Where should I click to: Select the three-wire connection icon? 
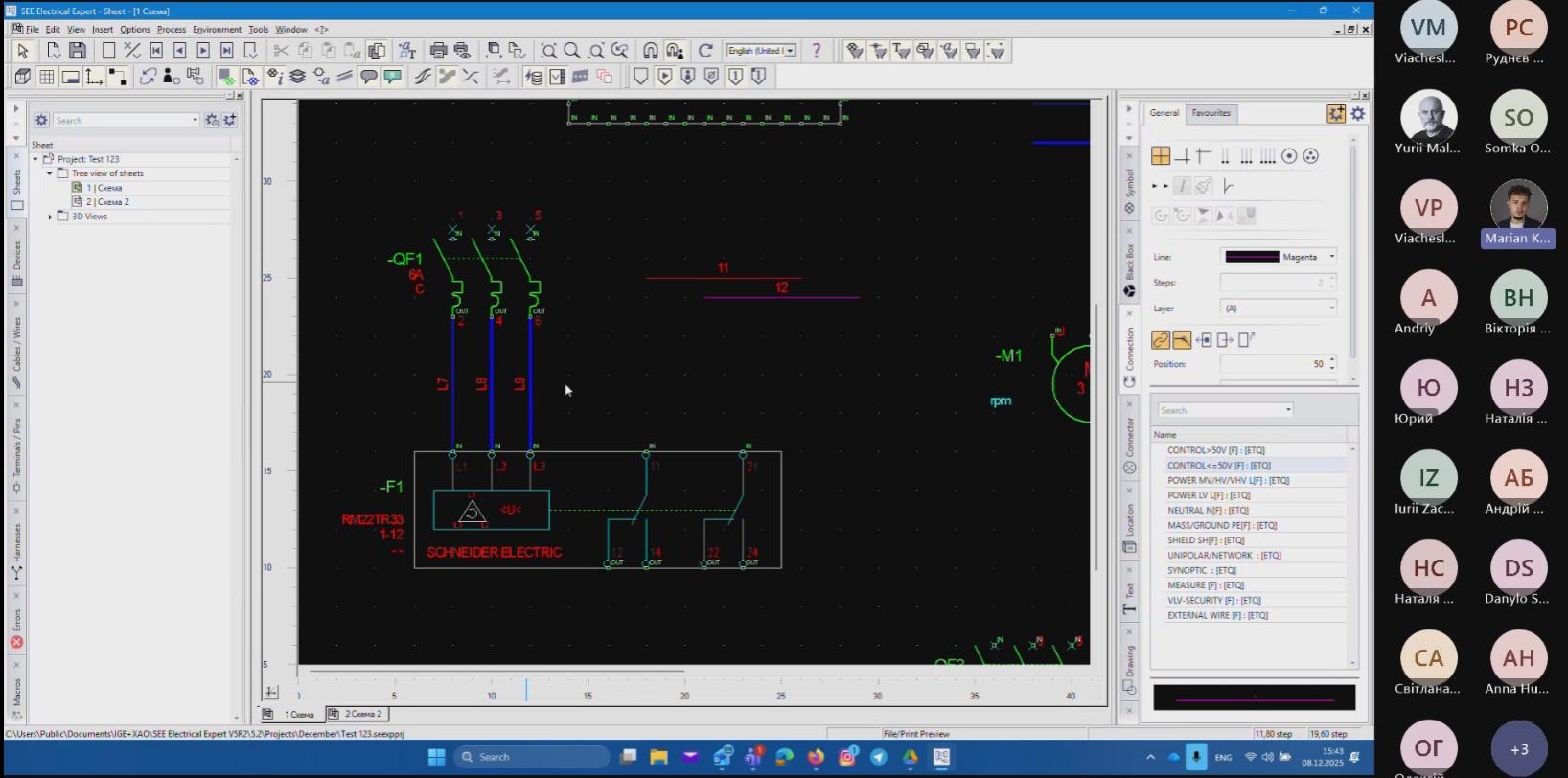click(x=1246, y=156)
